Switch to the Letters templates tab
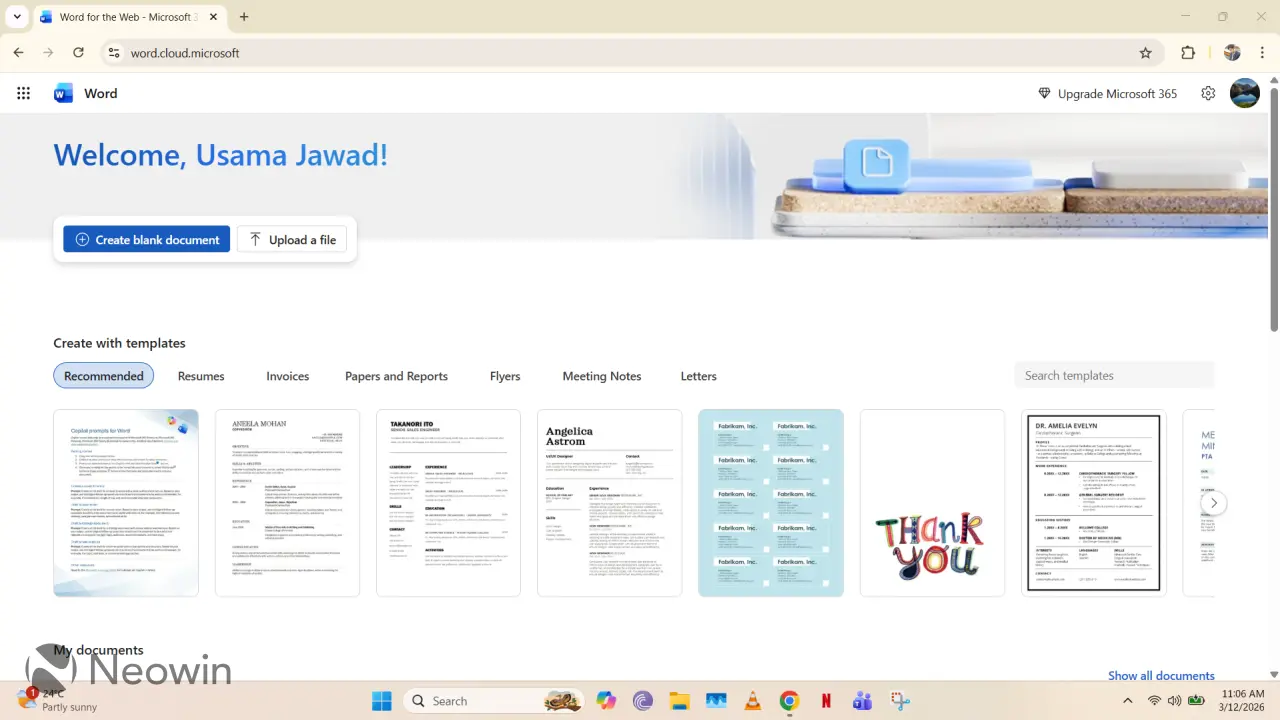The height and width of the screenshot is (720, 1280). [698, 376]
